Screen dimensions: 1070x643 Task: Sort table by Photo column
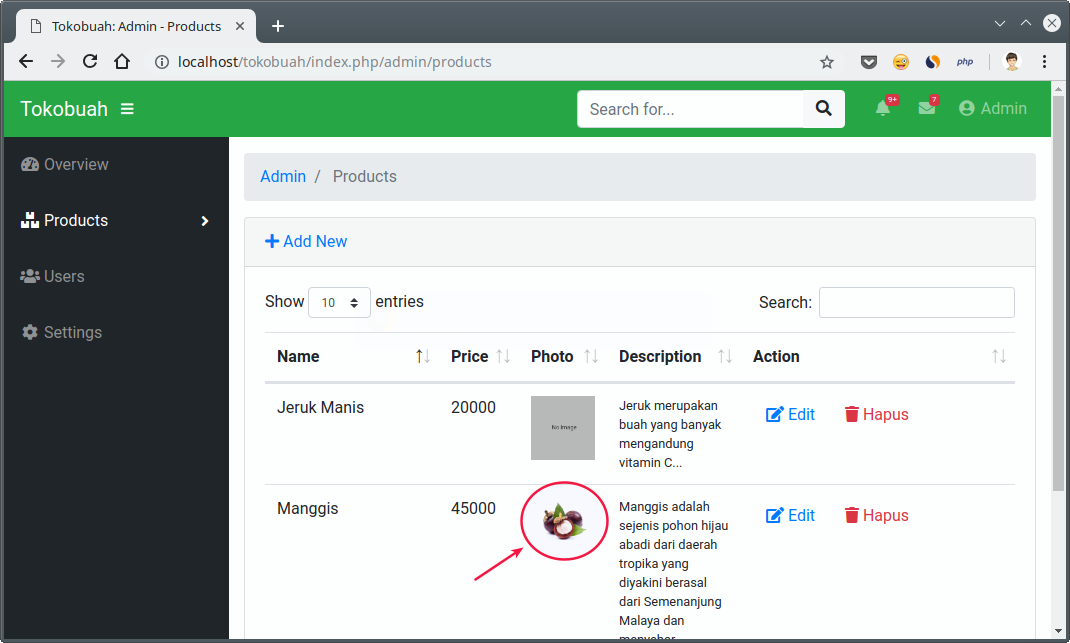click(564, 356)
